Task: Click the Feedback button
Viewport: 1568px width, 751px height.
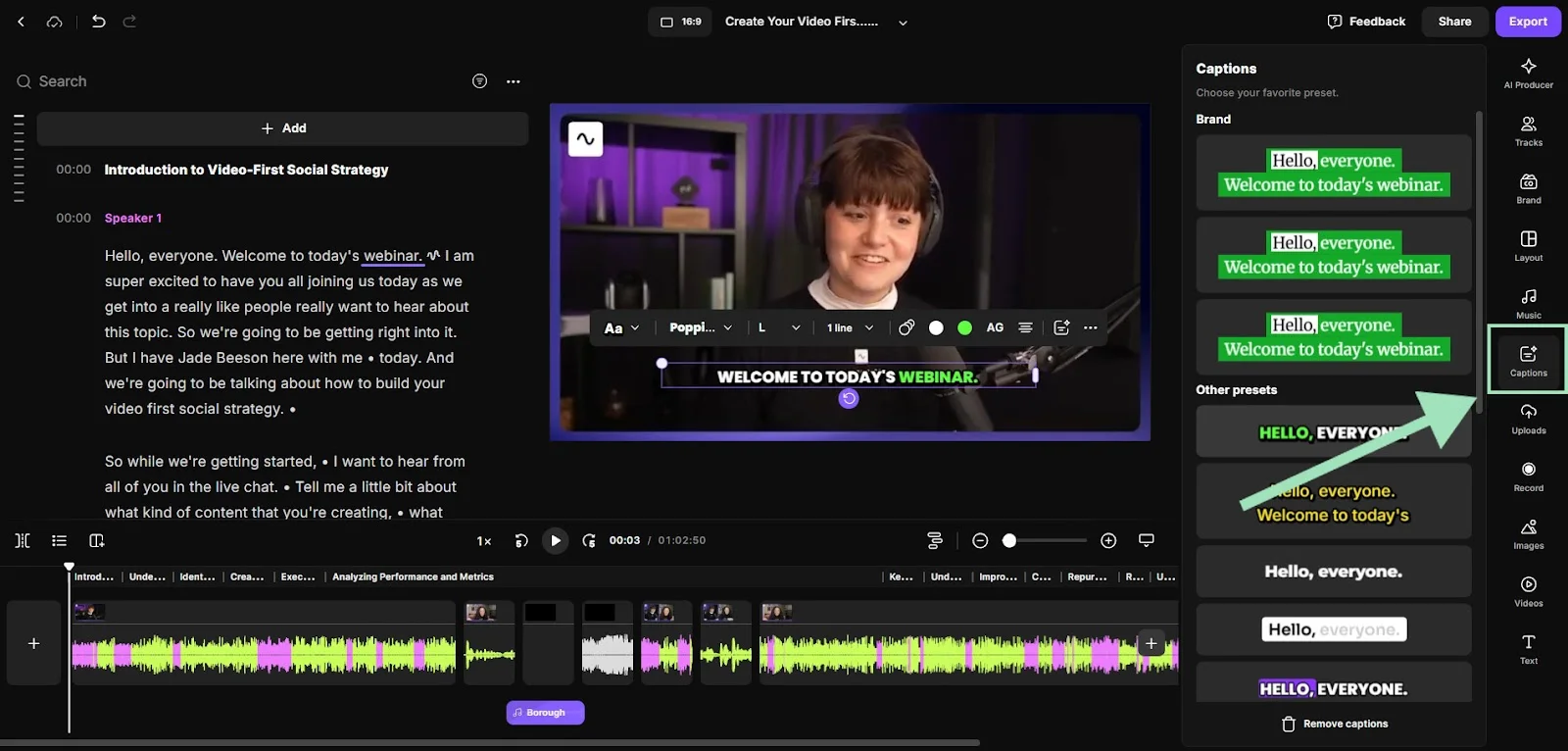Action: click(1366, 22)
